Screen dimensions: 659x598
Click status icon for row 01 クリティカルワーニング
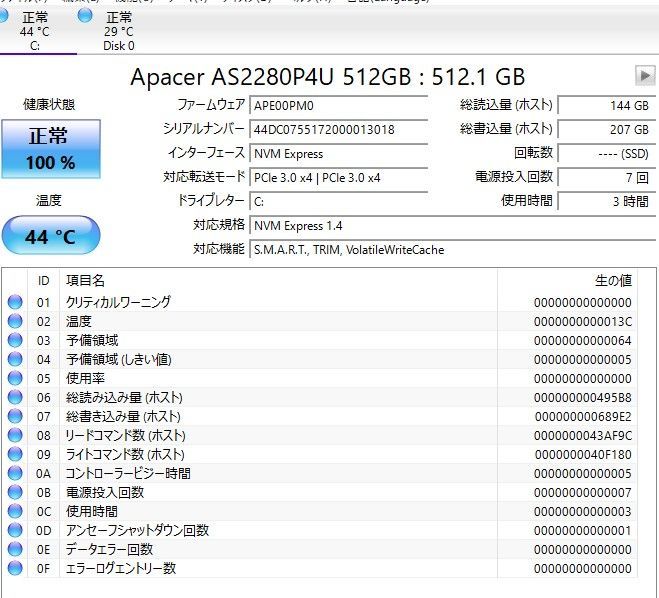point(15,302)
